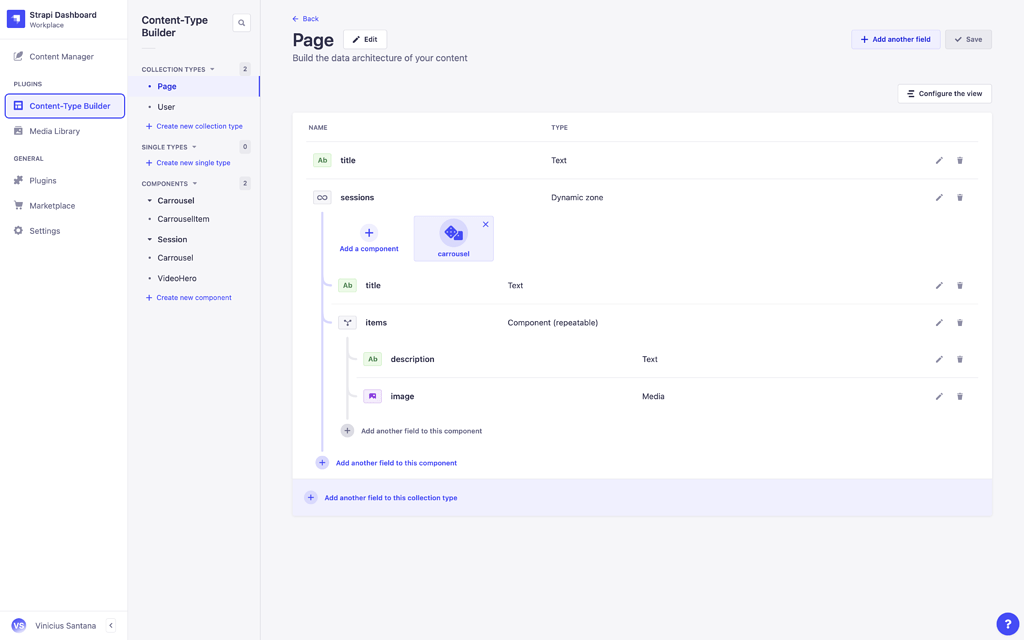Click the plus icon to add a component
This screenshot has height=640, width=1024.
coord(369,233)
